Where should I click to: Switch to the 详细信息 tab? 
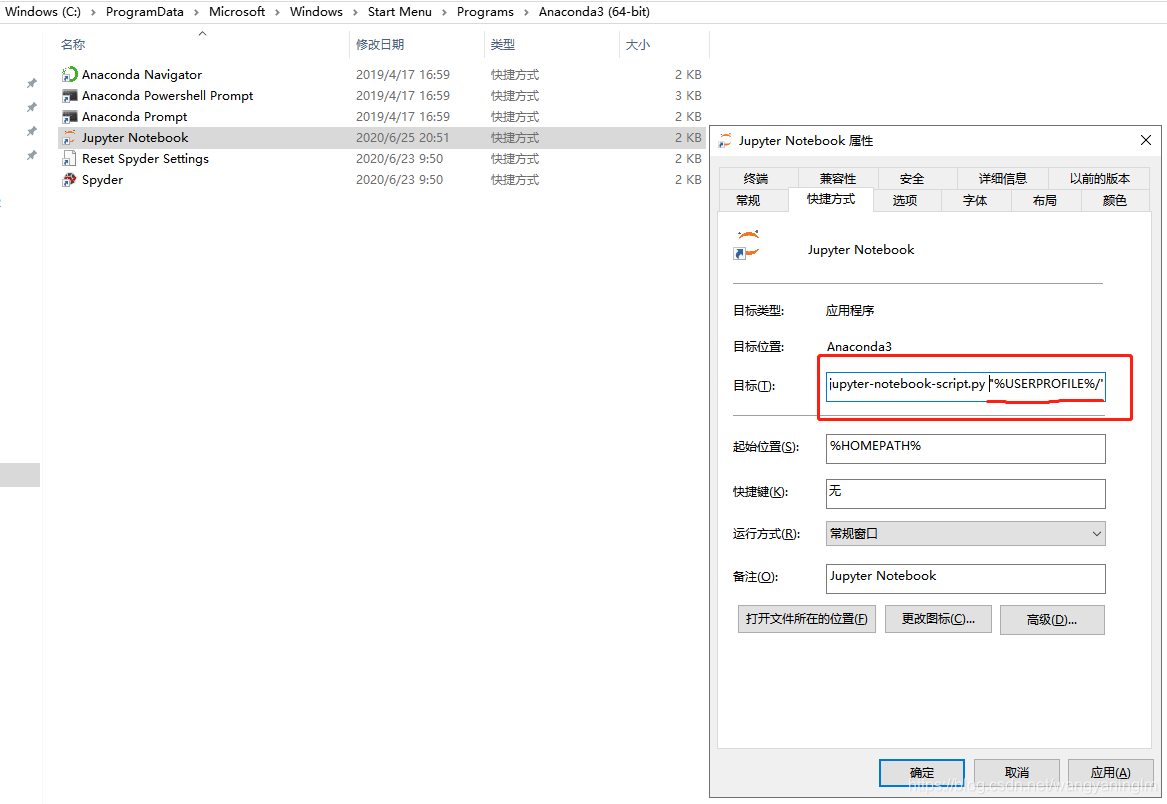point(1003,179)
